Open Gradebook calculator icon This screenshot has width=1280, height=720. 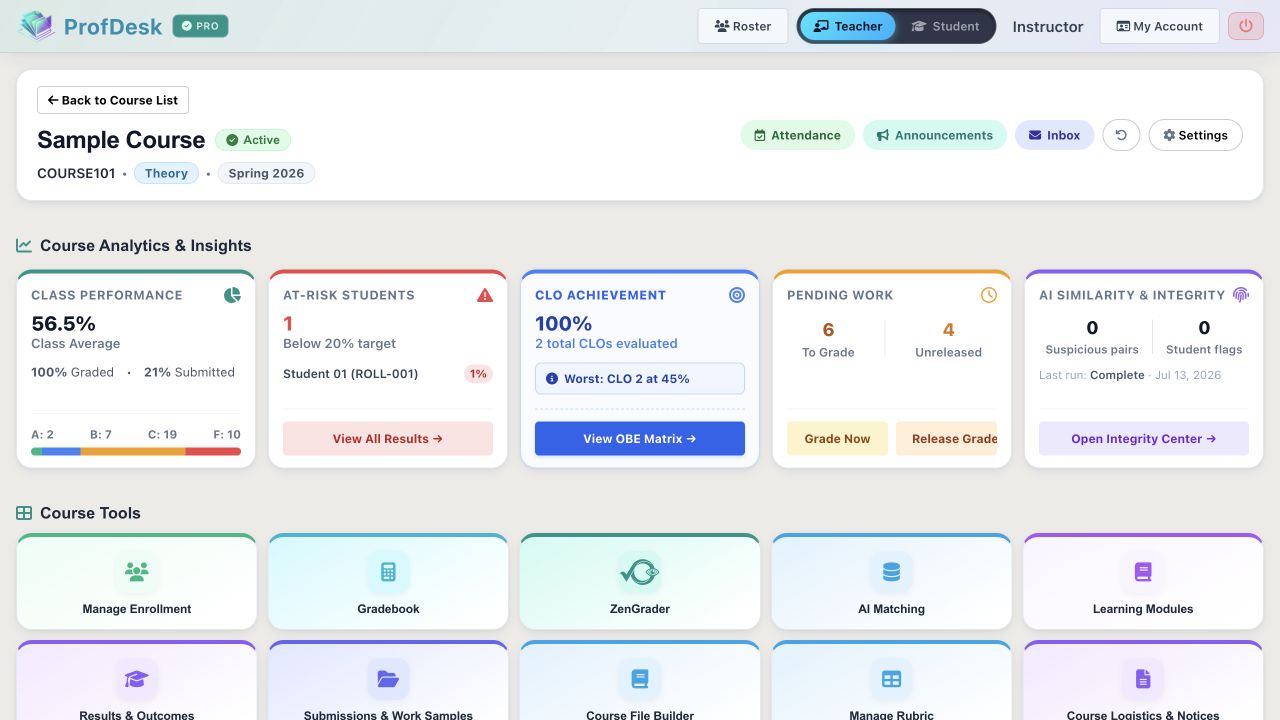[388, 572]
